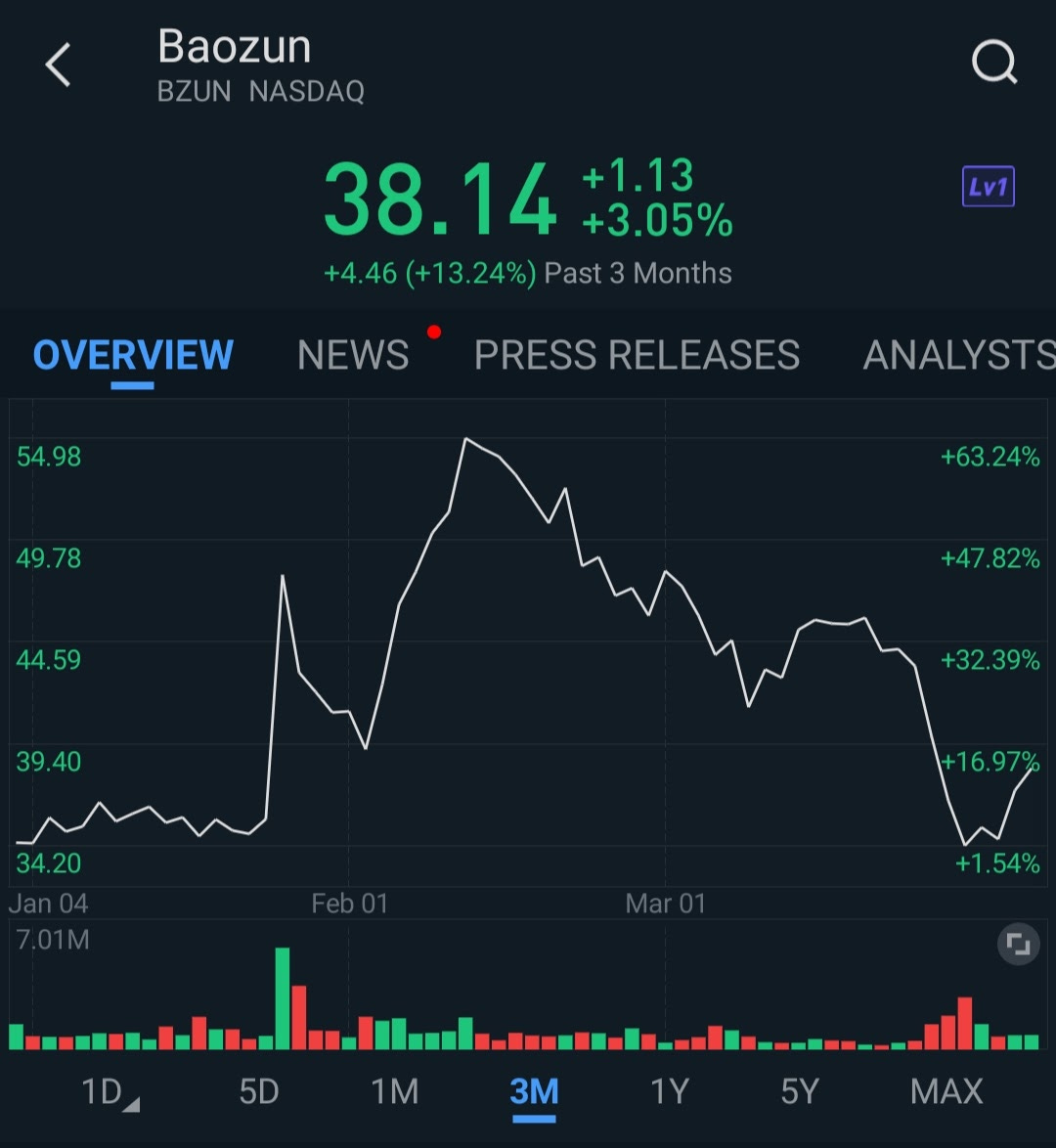This screenshot has height=1148, width=1056.
Task: Select the 1M chart range
Action: click(x=395, y=1091)
